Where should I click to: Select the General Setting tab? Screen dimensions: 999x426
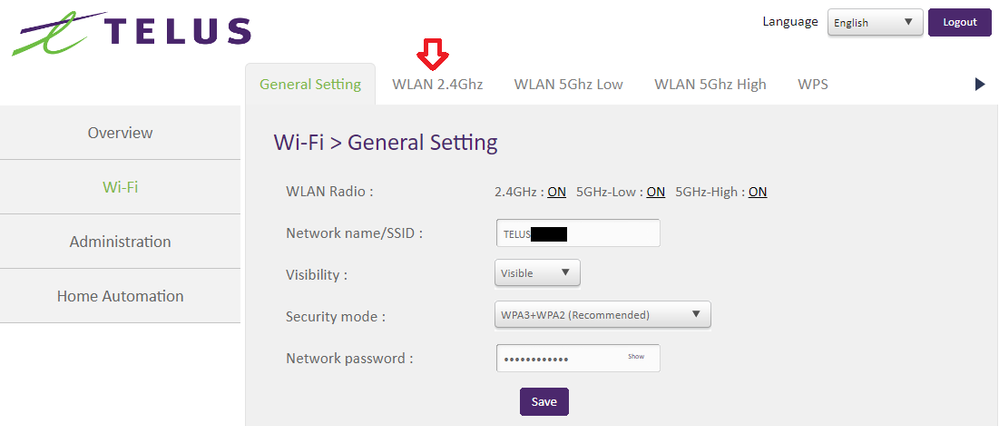coord(310,84)
